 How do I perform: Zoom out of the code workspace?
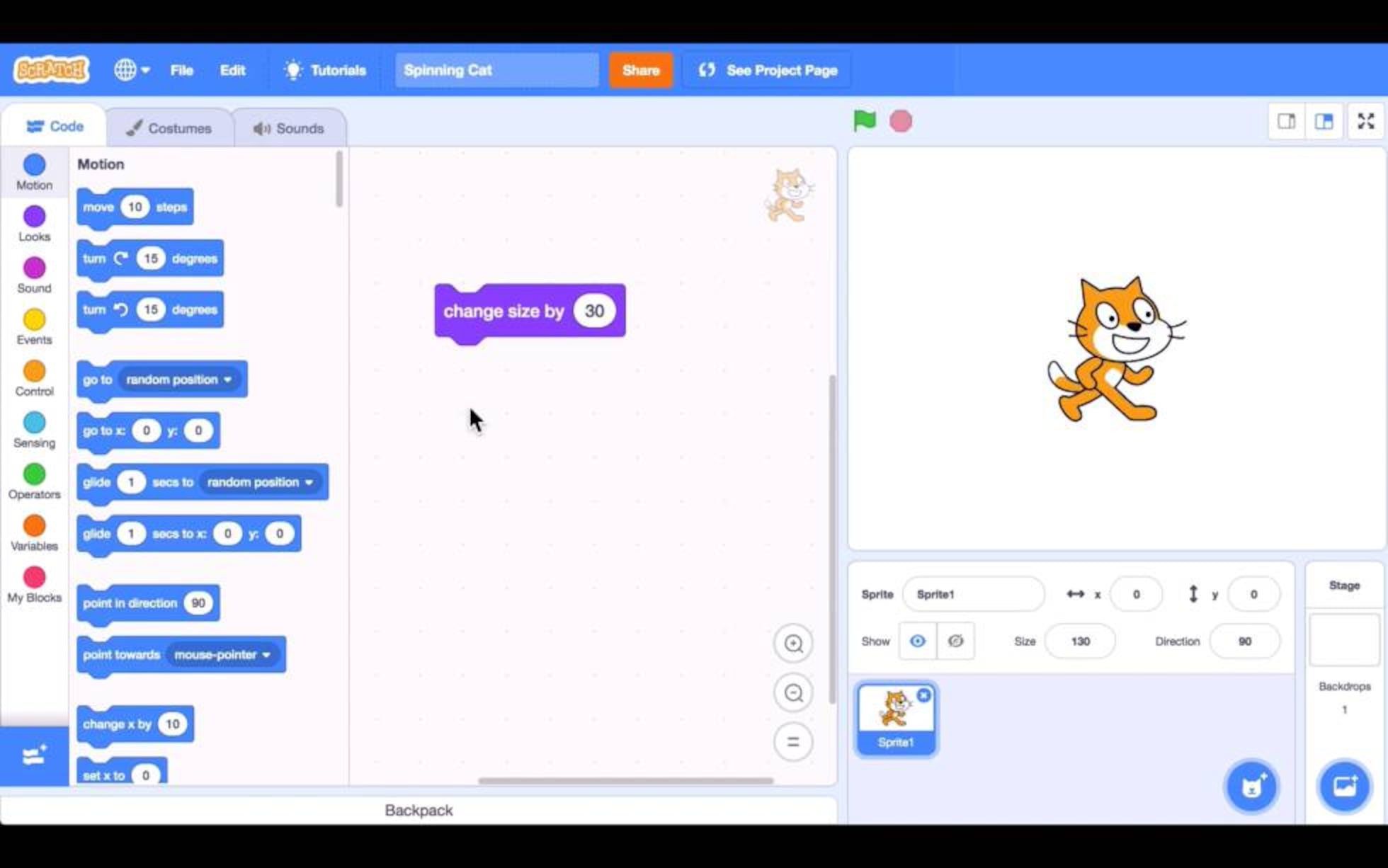(x=793, y=692)
